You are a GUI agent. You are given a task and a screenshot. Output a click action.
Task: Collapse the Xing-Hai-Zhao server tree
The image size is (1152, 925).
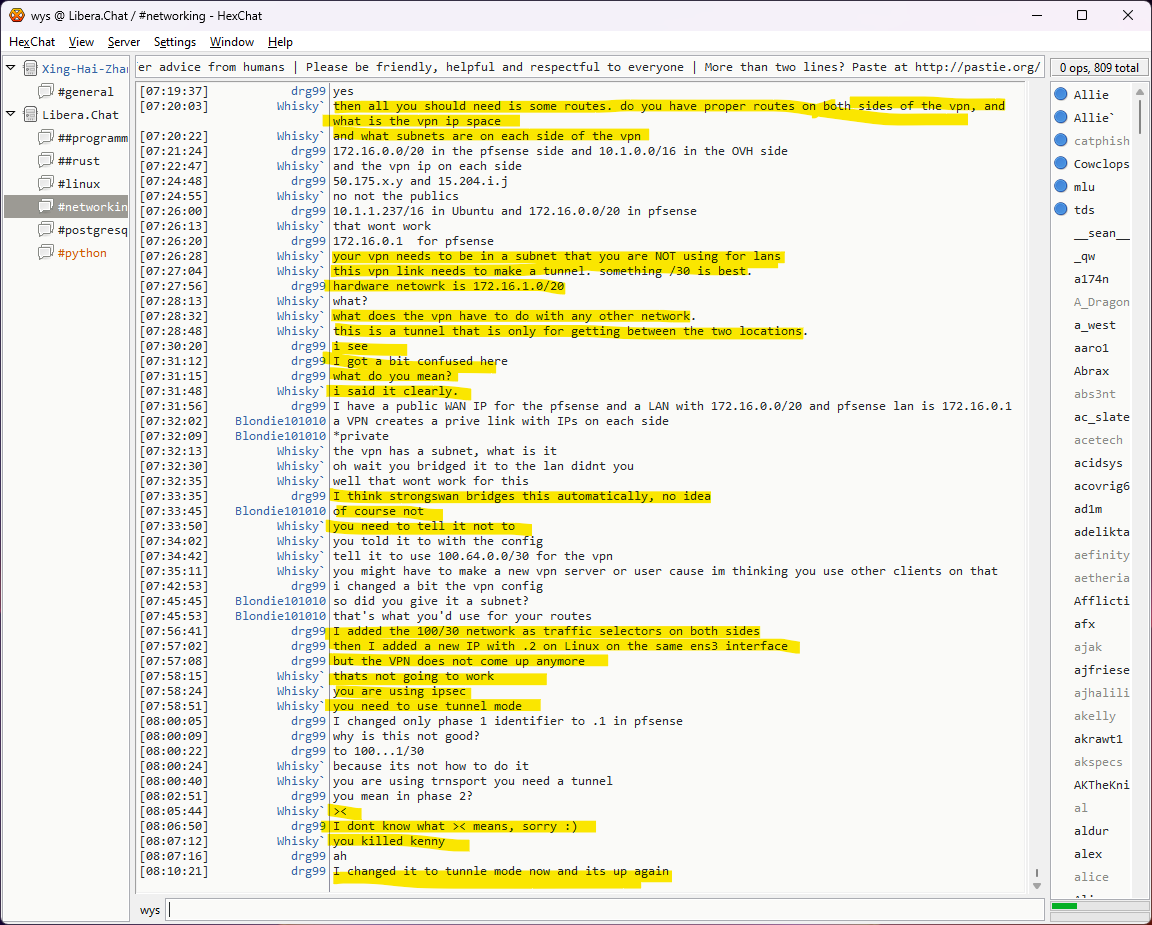click(x=11, y=69)
